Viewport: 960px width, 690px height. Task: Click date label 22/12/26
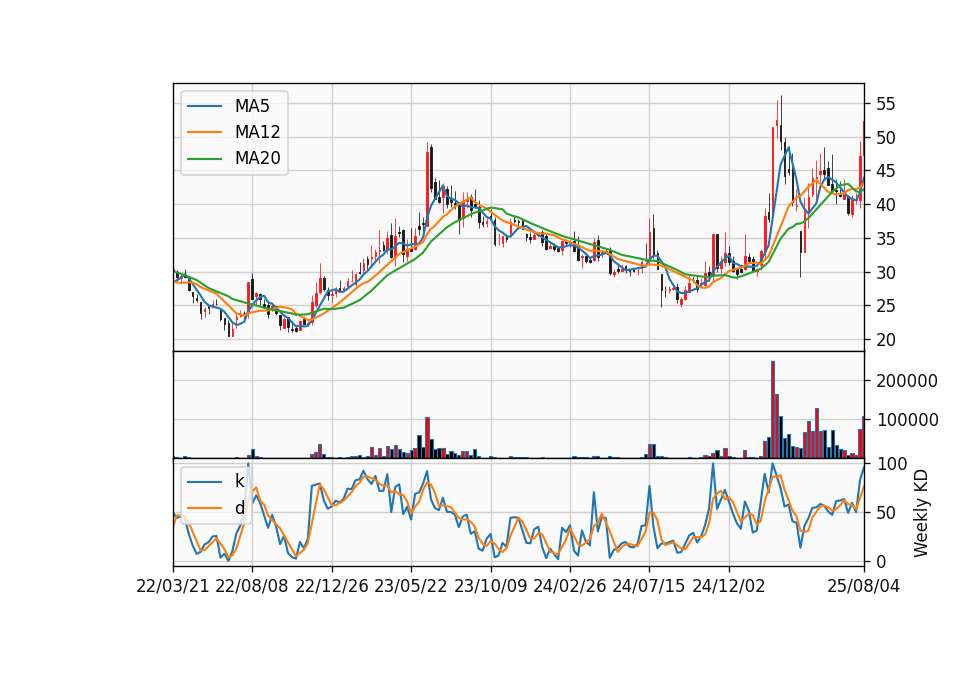(332, 586)
